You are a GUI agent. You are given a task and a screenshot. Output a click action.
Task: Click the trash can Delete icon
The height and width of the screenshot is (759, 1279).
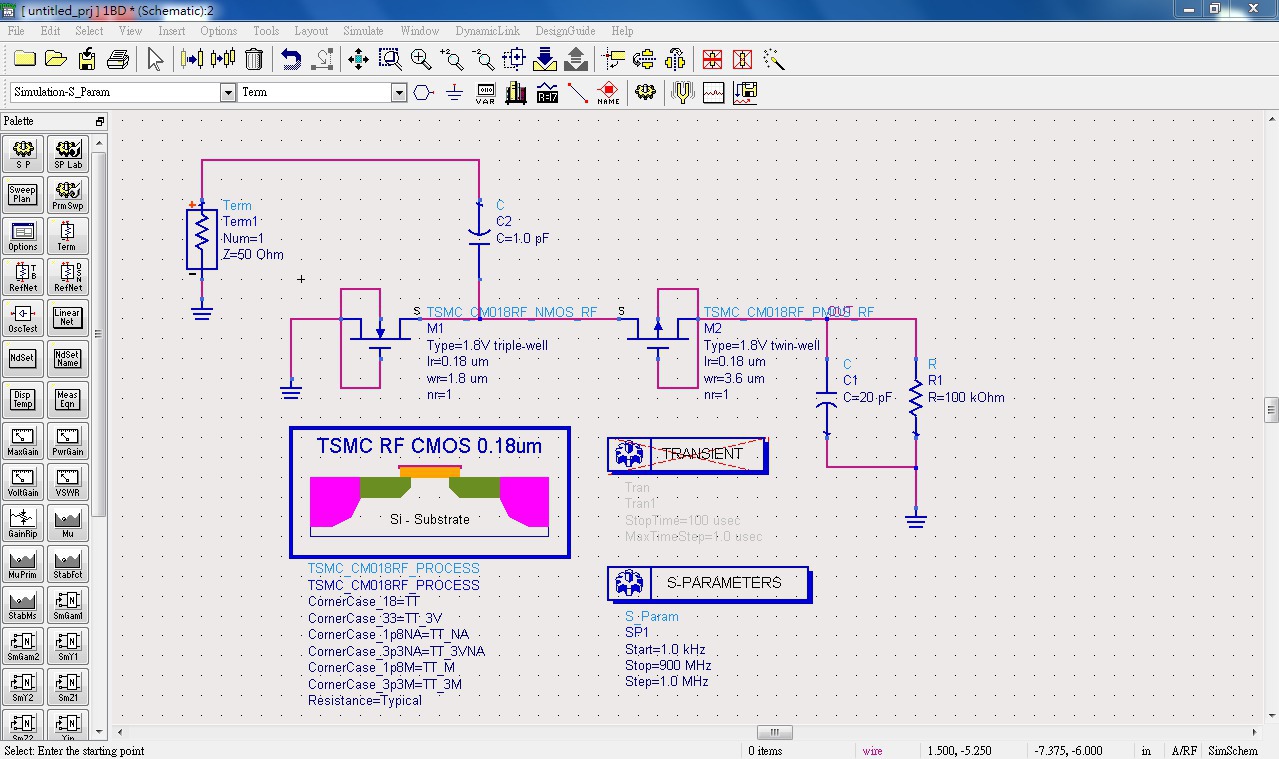point(254,59)
